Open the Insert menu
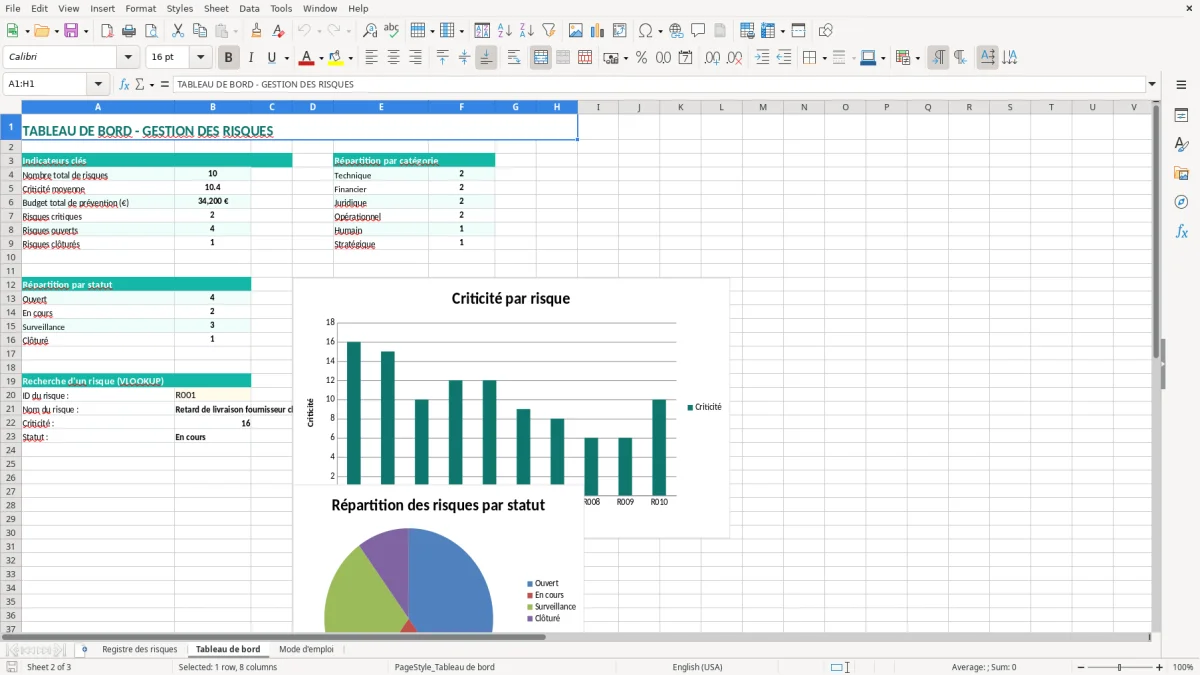Image resolution: width=1200 pixels, height=675 pixels. [x=102, y=8]
